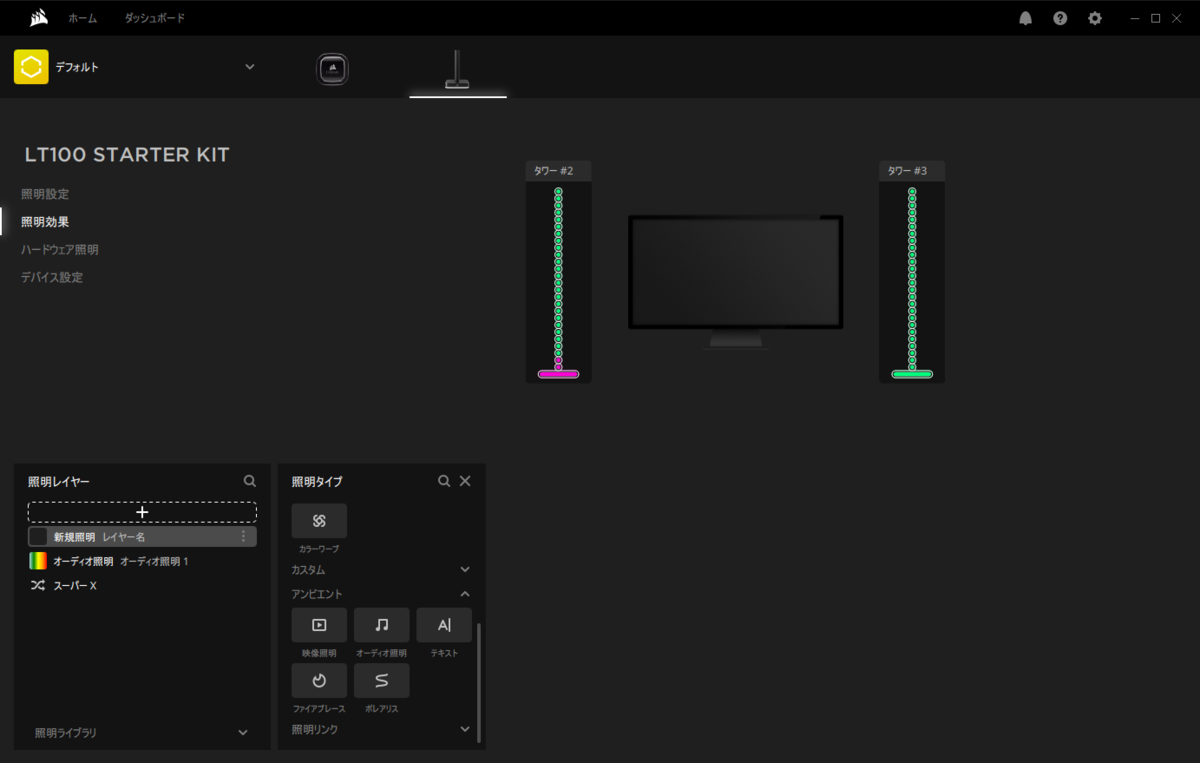
Task: Click the LT100 STARTER KIT title
Action: (127, 155)
